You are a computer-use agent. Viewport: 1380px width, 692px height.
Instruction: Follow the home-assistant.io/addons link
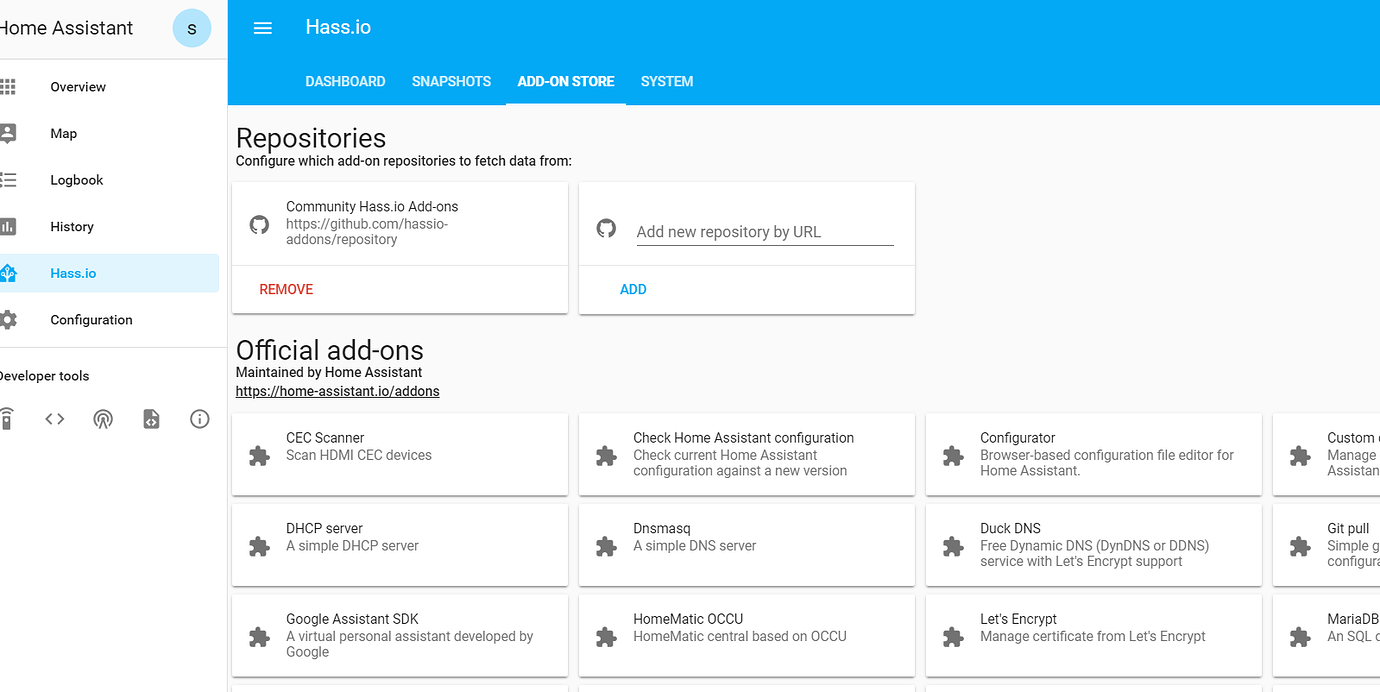(x=337, y=391)
